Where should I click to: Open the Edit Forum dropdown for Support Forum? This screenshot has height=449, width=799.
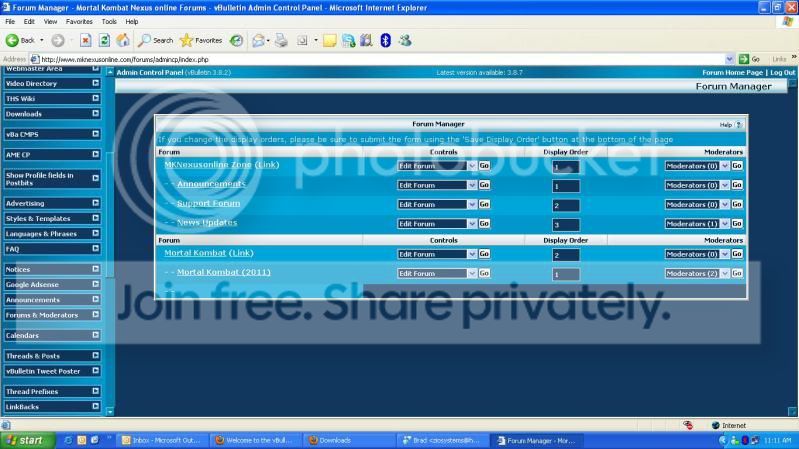coord(437,204)
